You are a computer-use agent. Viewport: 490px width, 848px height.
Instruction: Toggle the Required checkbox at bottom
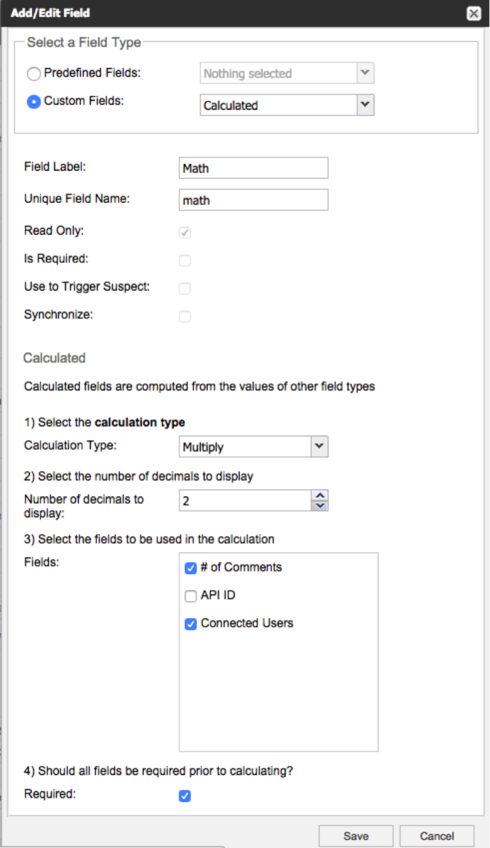pyautogui.click(x=185, y=796)
